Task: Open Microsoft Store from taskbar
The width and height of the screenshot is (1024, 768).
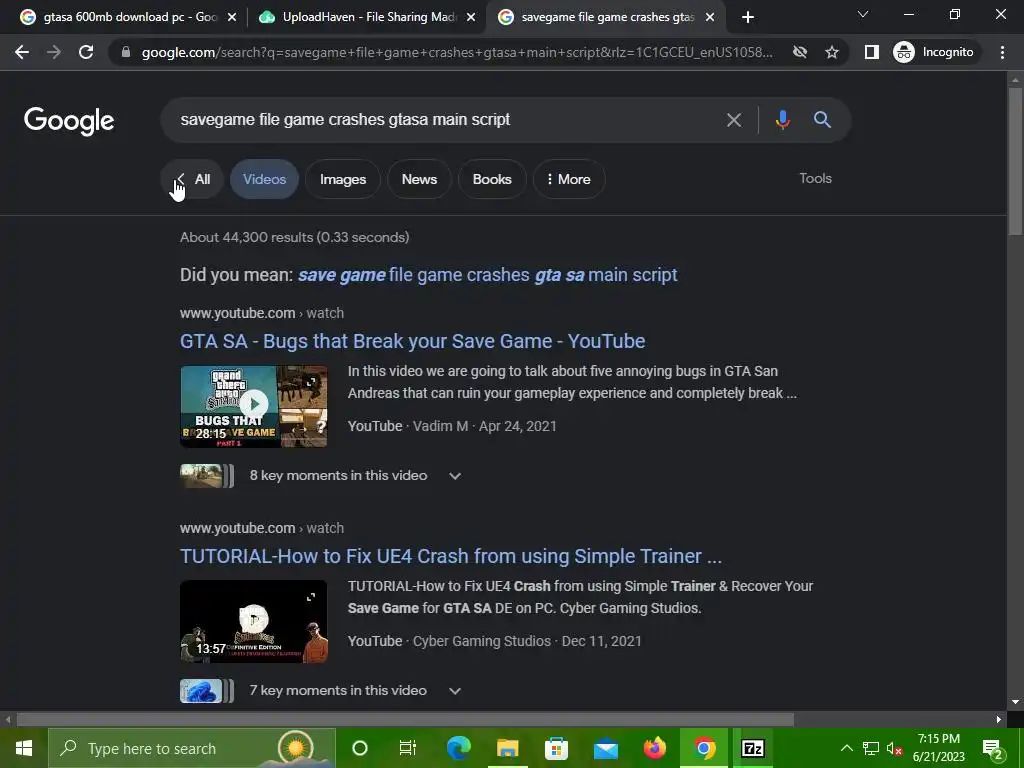Action: (x=556, y=748)
